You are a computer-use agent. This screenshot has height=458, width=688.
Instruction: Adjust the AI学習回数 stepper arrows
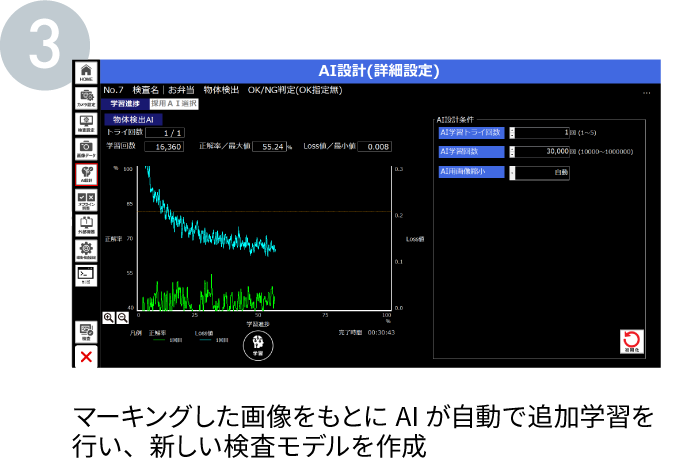[512, 152]
